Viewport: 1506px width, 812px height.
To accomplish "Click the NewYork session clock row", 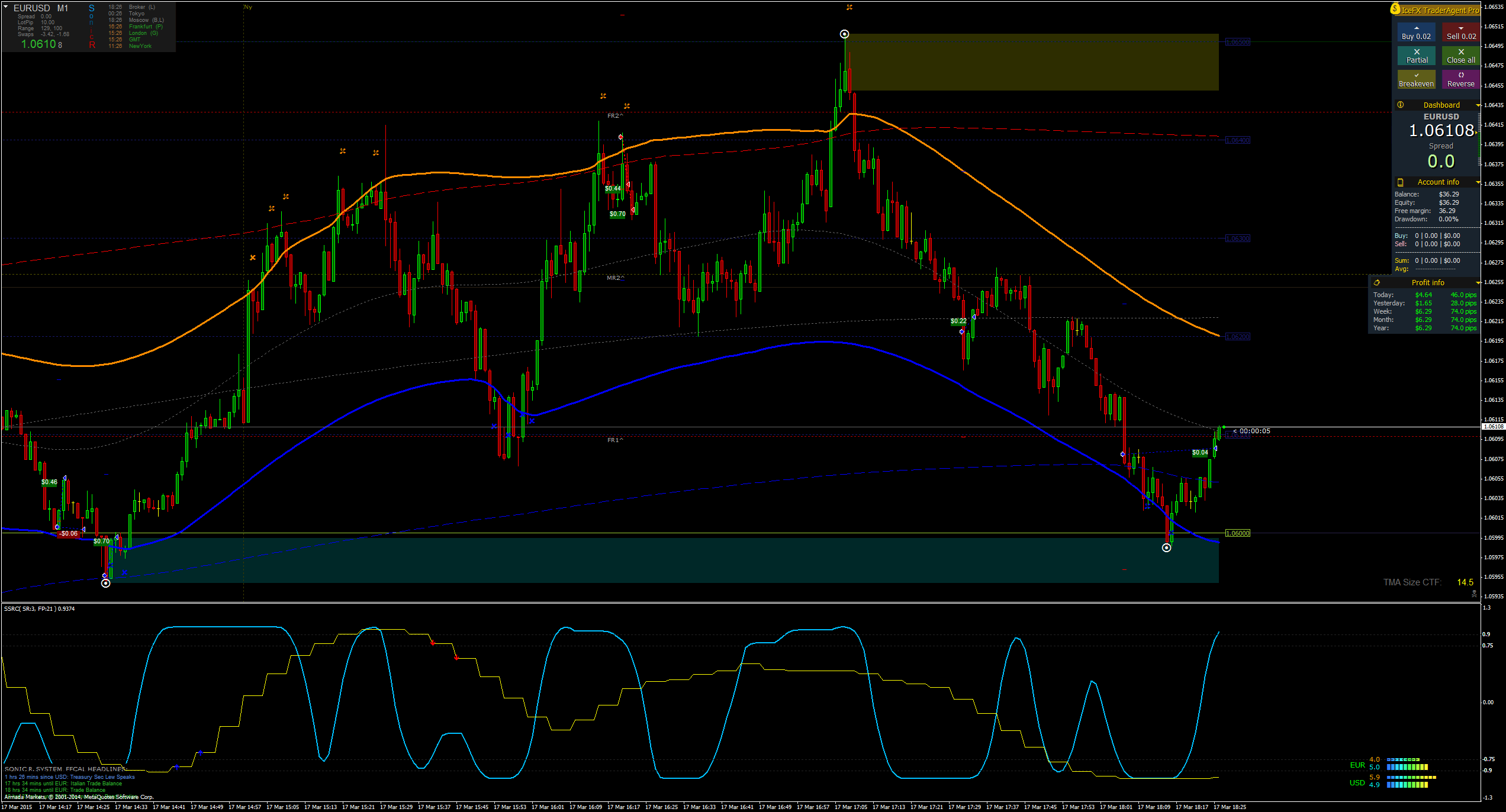I will click(x=130, y=46).
